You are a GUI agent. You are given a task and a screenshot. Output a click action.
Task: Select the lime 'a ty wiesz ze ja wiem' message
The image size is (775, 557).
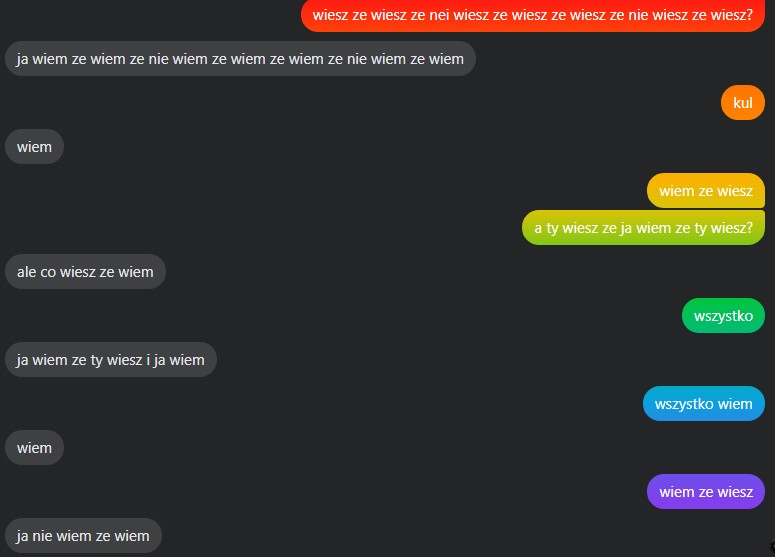[643, 228]
